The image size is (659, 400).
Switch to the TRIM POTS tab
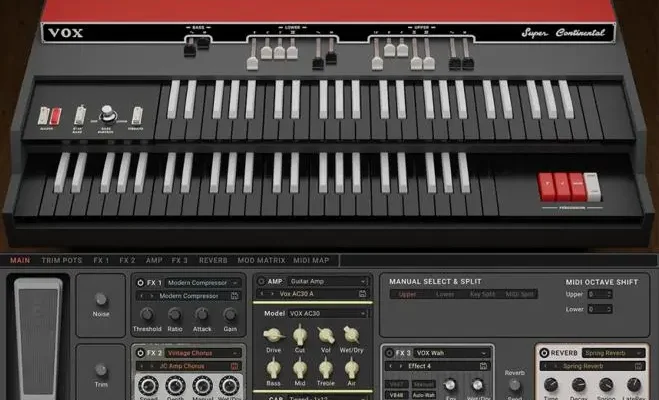pos(63,260)
